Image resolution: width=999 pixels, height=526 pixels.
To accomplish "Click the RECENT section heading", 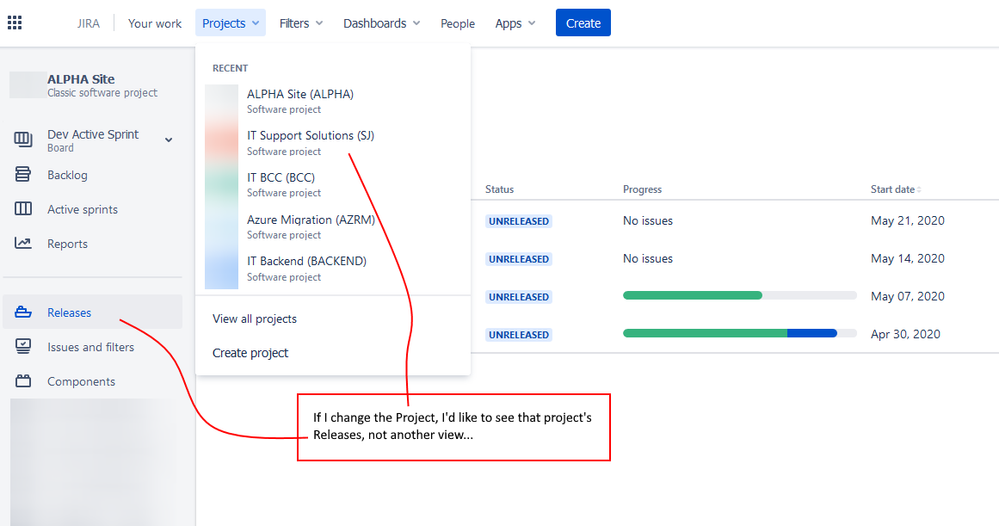I will 230,68.
